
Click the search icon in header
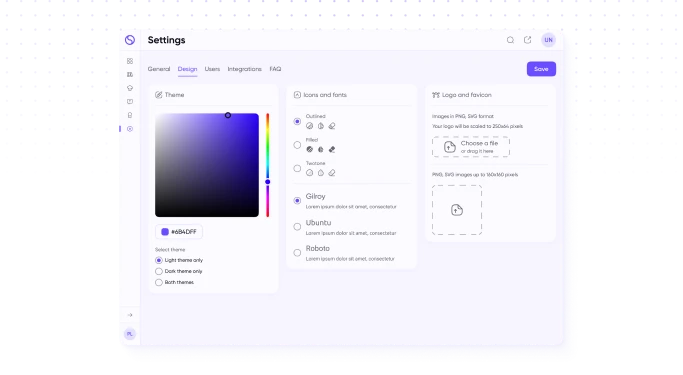(510, 40)
